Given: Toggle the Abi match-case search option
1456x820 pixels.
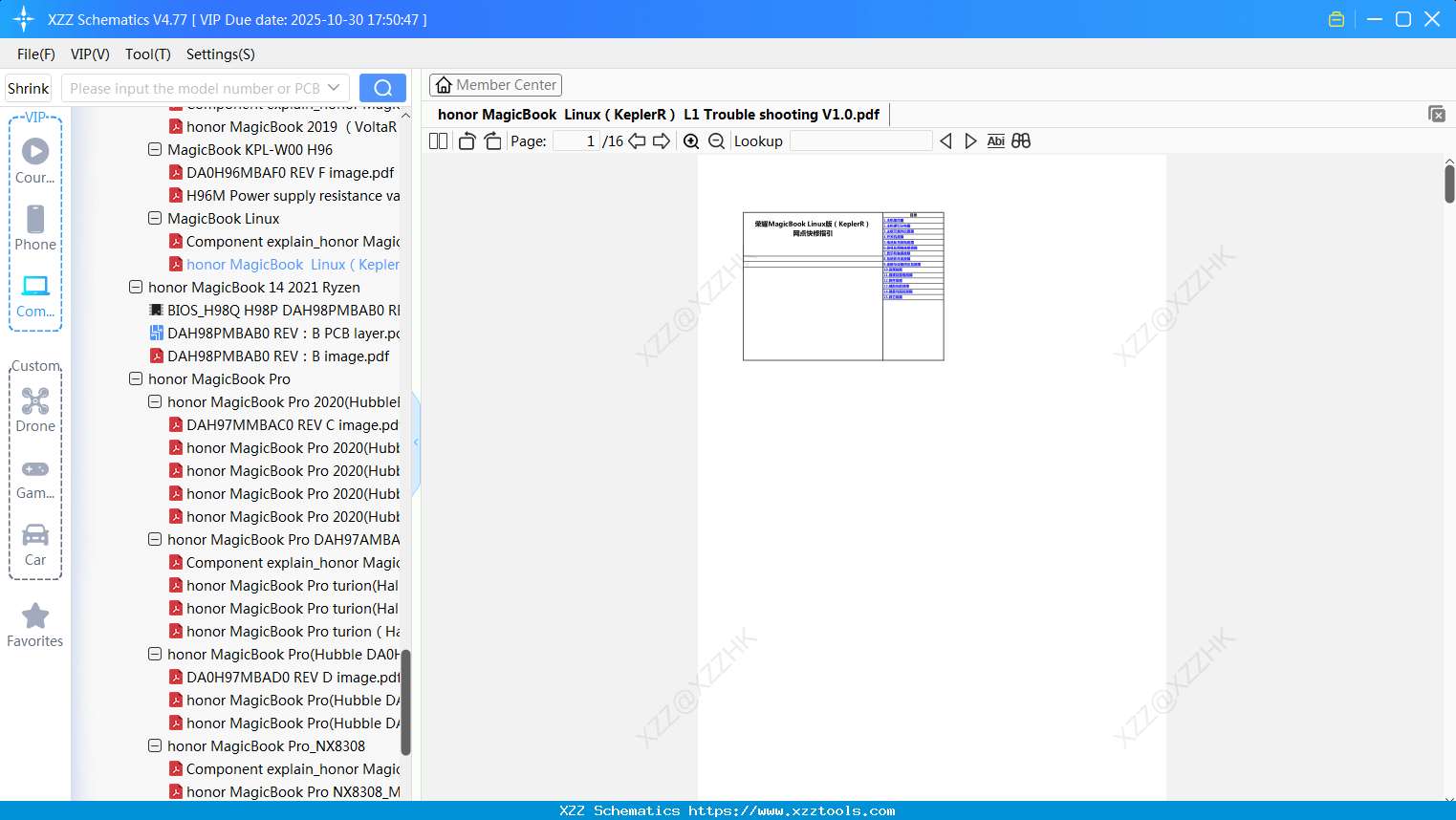Looking at the screenshot, I should point(995,141).
